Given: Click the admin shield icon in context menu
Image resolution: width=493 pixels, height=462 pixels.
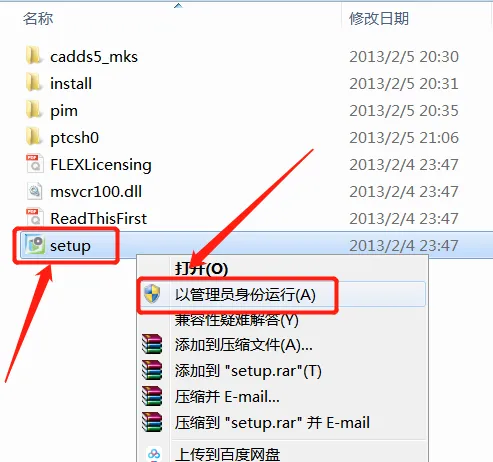Looking at the screenshot, I should pyautogui.click(x=153, y=294).
